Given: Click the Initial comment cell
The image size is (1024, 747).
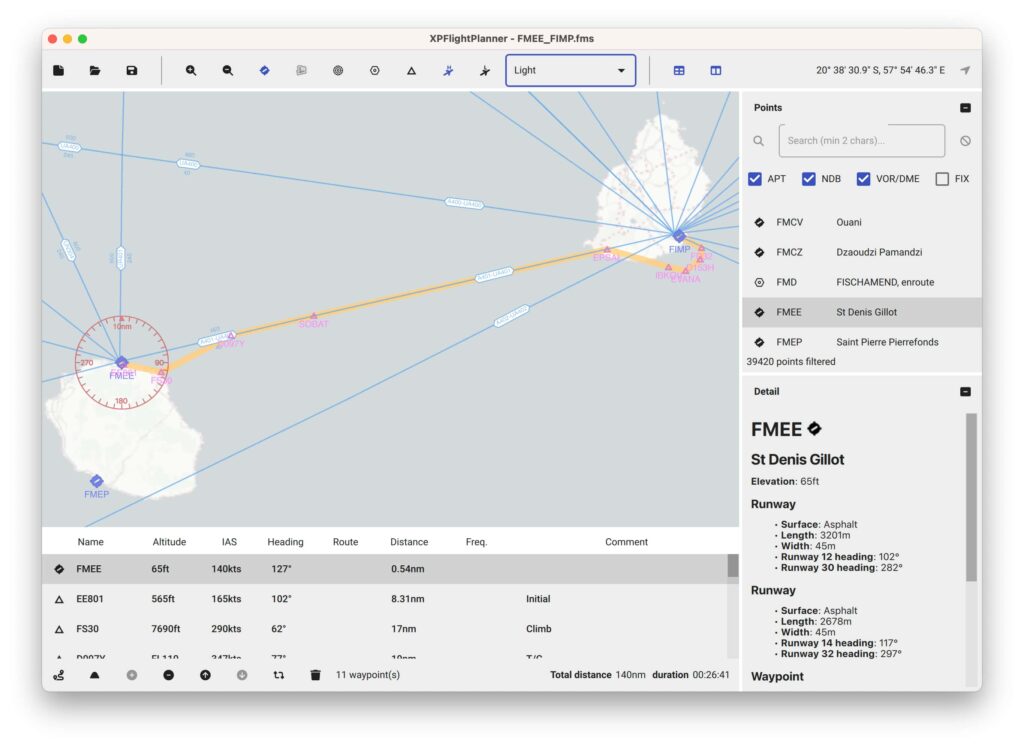Looking at the screenshot, I should (538, 599).
